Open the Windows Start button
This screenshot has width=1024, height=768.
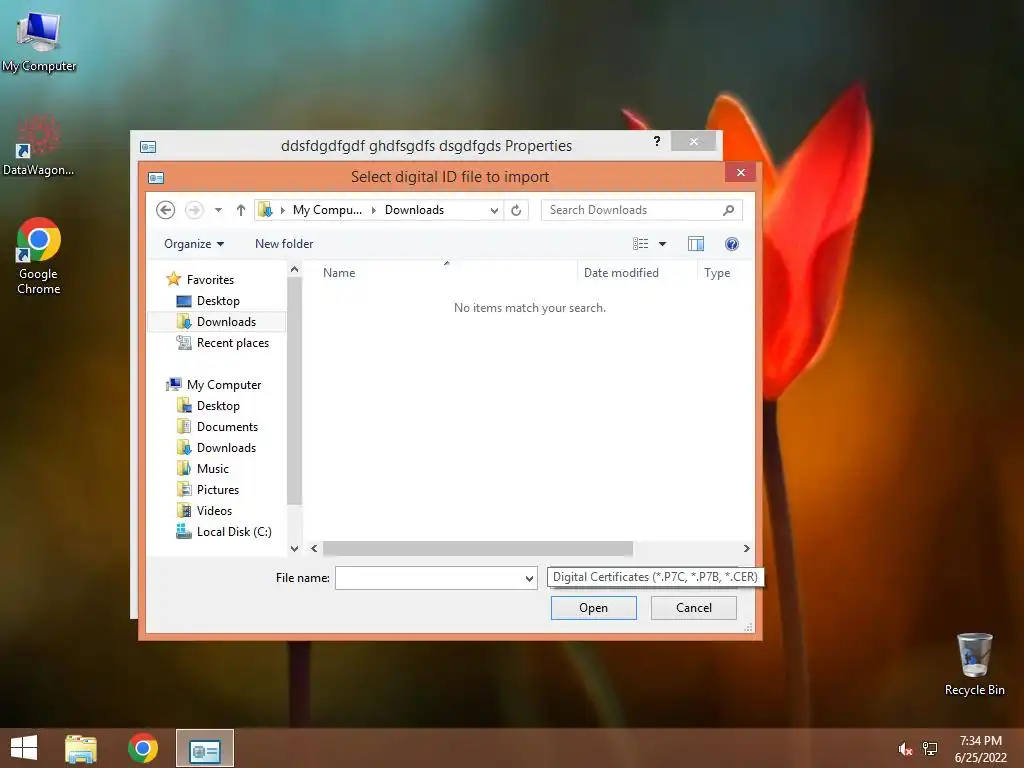pyautogui.click(x=24, y=748)
